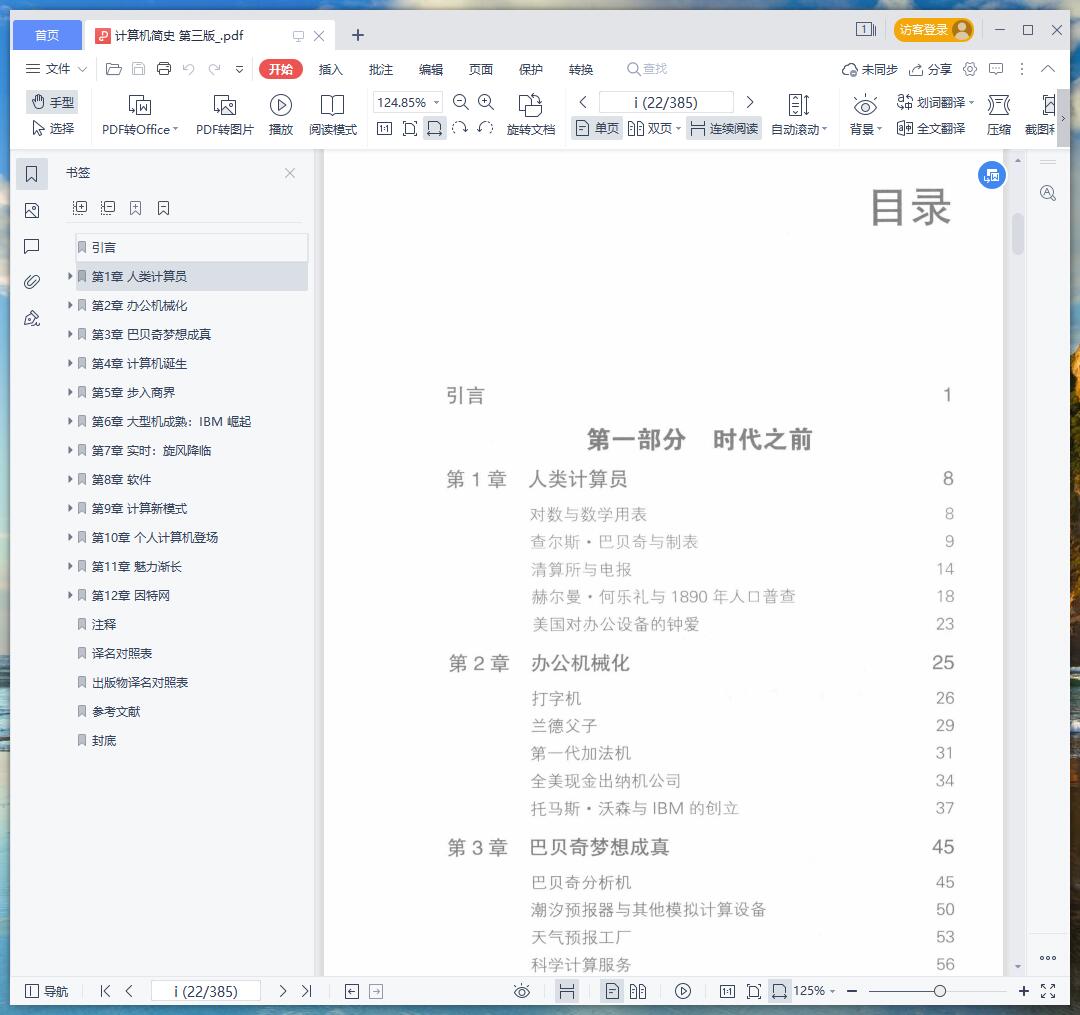Open the 文件 file menu
1080x1015 pixels.
pos(56,69)
